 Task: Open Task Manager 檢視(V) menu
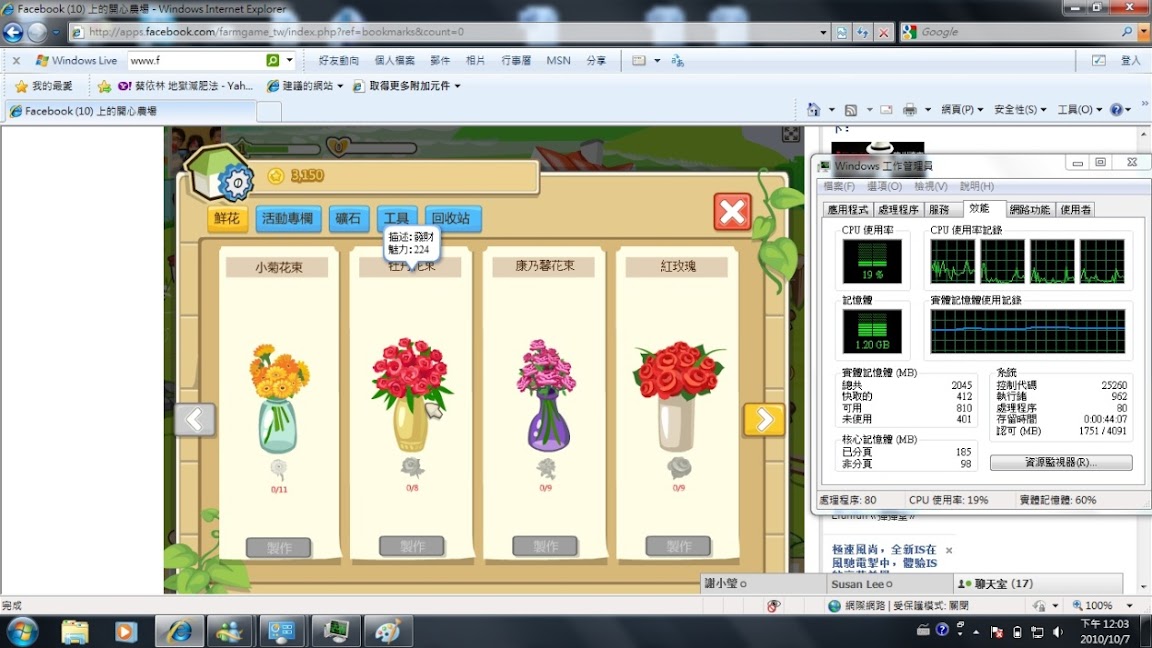(931, 187)
